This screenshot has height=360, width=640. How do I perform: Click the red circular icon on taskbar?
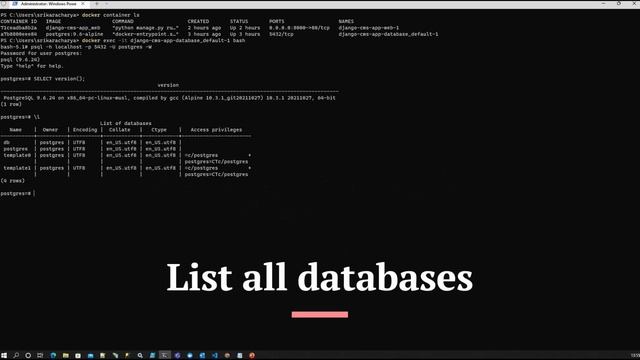point(252,356)
